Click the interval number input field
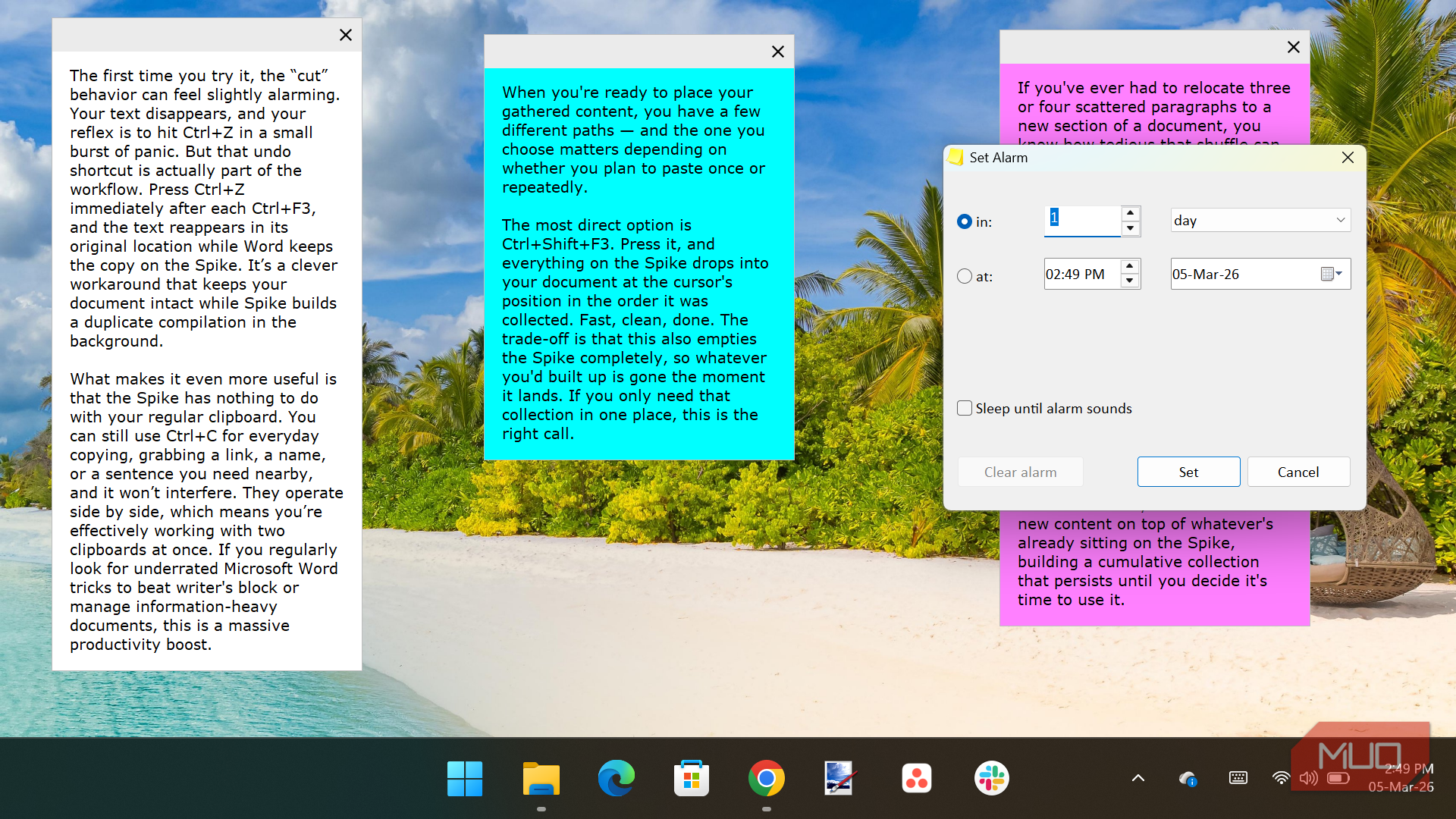 [x=1082, y=221]
